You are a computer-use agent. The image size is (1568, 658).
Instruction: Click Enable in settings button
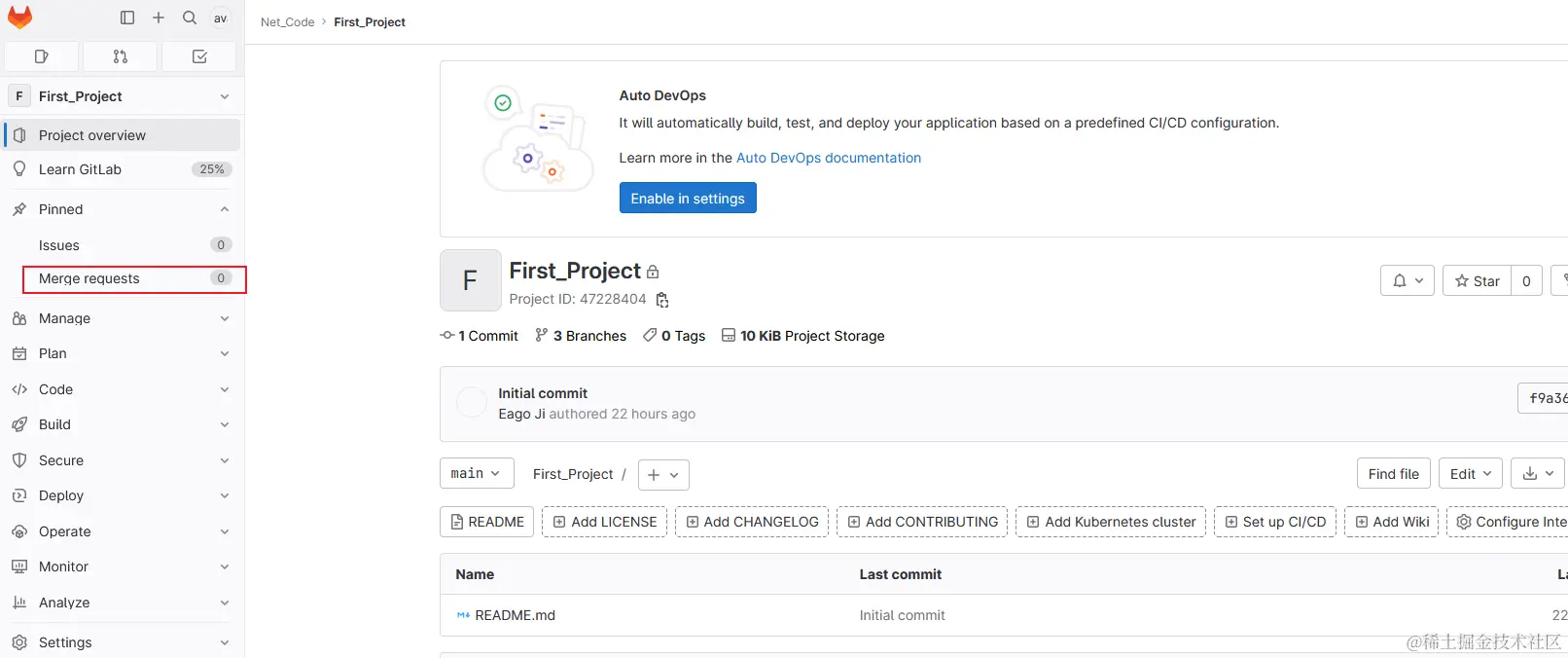(x=688, y=198)
